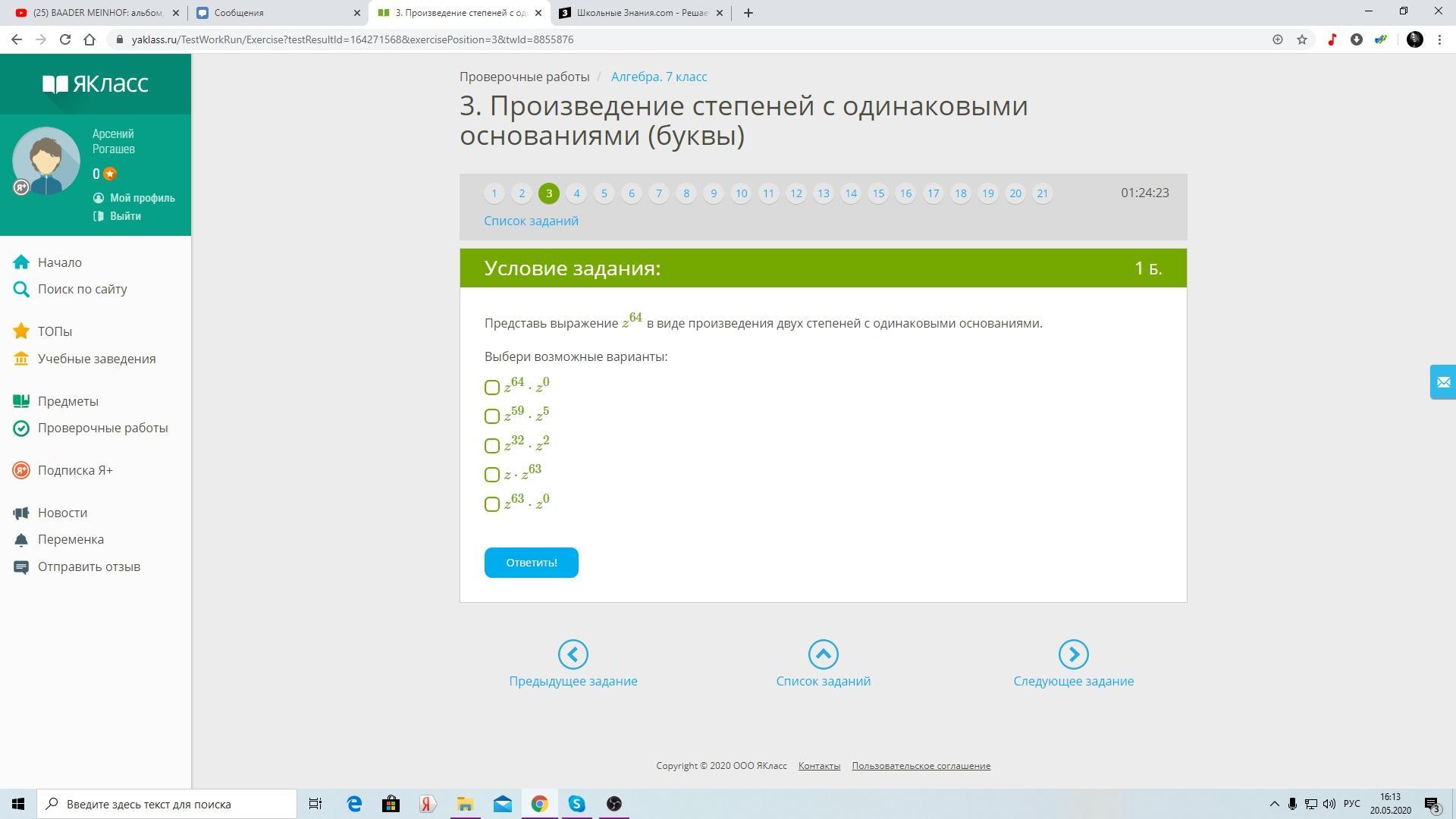Check the z^59 · z^5 option
This screenshot has width=1456, height=819.
click(x=492, y=416)
